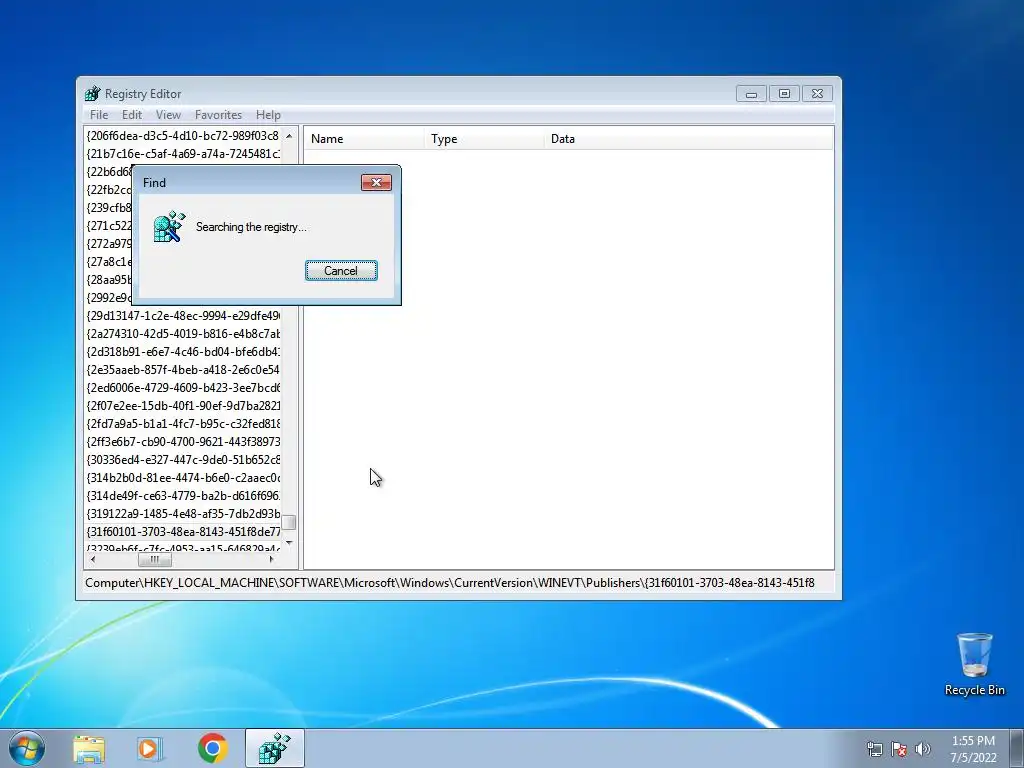Click the tree scroll up arrow
Viewport: 1024px width, 768px height.
click(289, 136)
